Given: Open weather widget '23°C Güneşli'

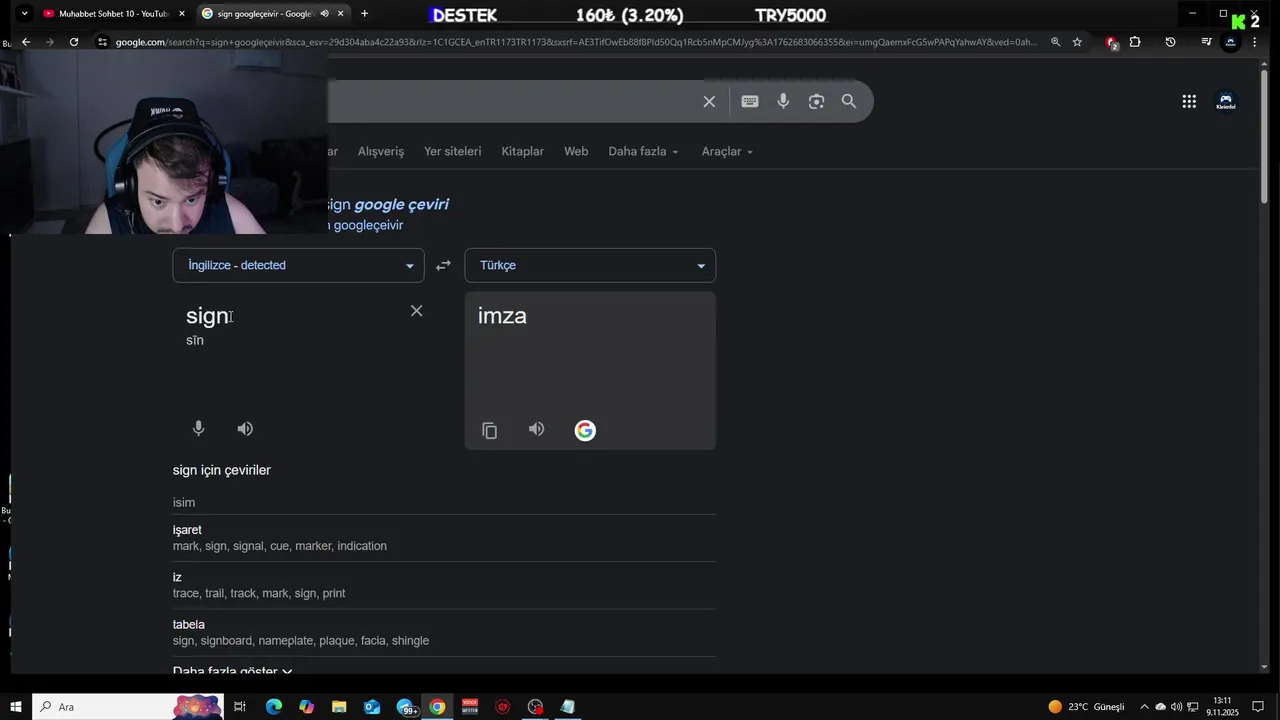Looking at the screenshot, I should pyautogui.click(x=1086, y=707).
